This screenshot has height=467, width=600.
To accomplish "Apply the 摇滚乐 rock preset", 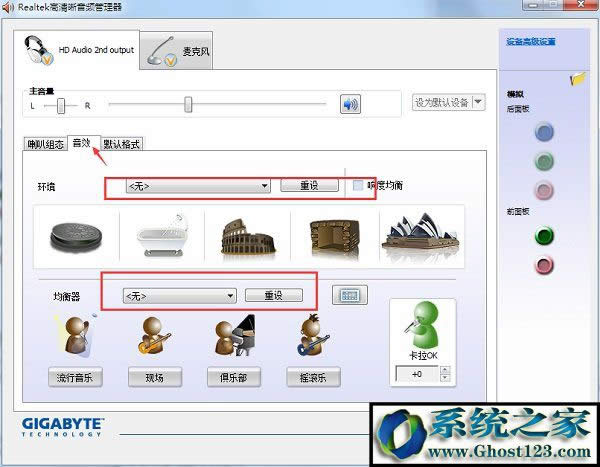I will 313,377.
